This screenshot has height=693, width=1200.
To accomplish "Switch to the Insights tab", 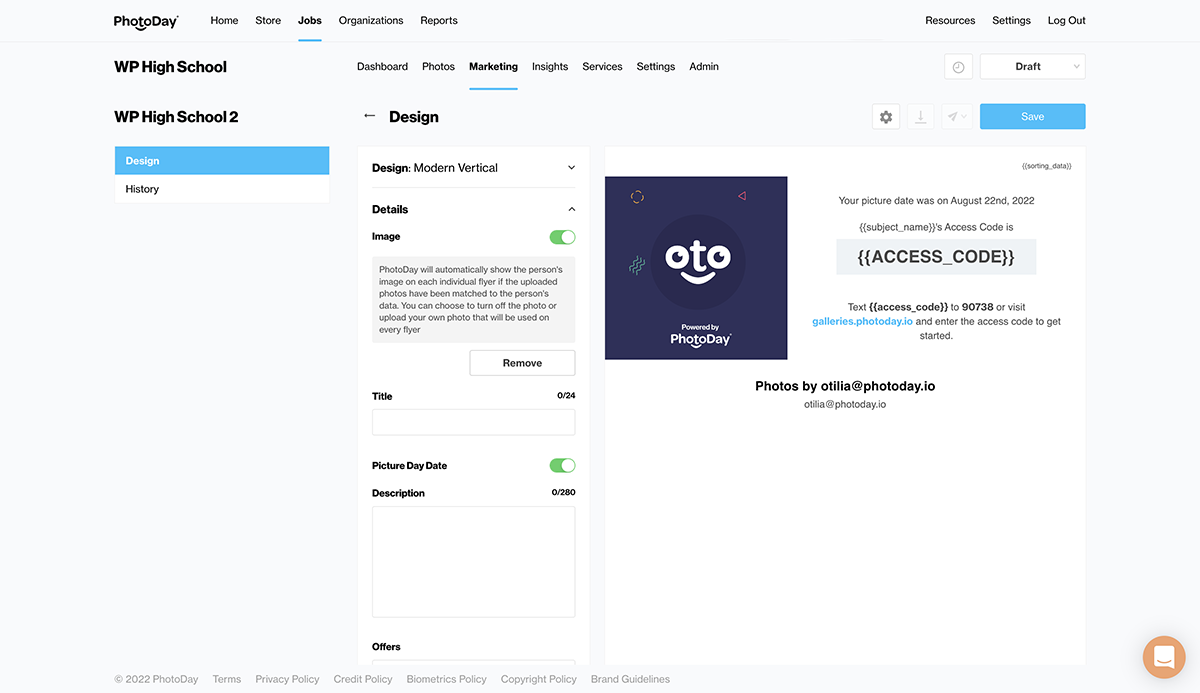I will 550,67.
